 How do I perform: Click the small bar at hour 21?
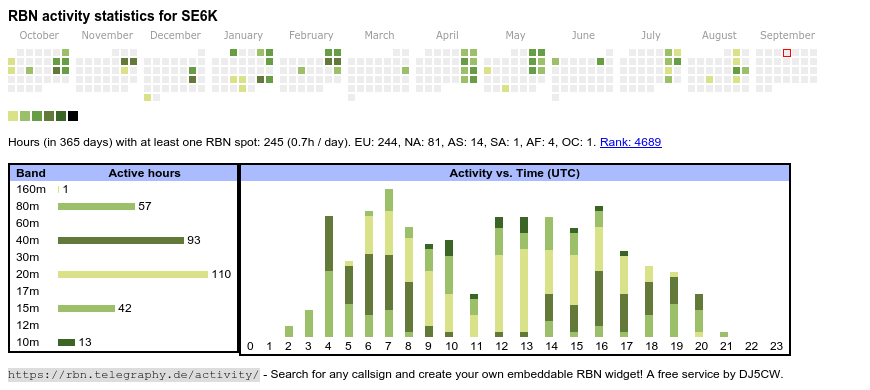(x=724, y=335)
